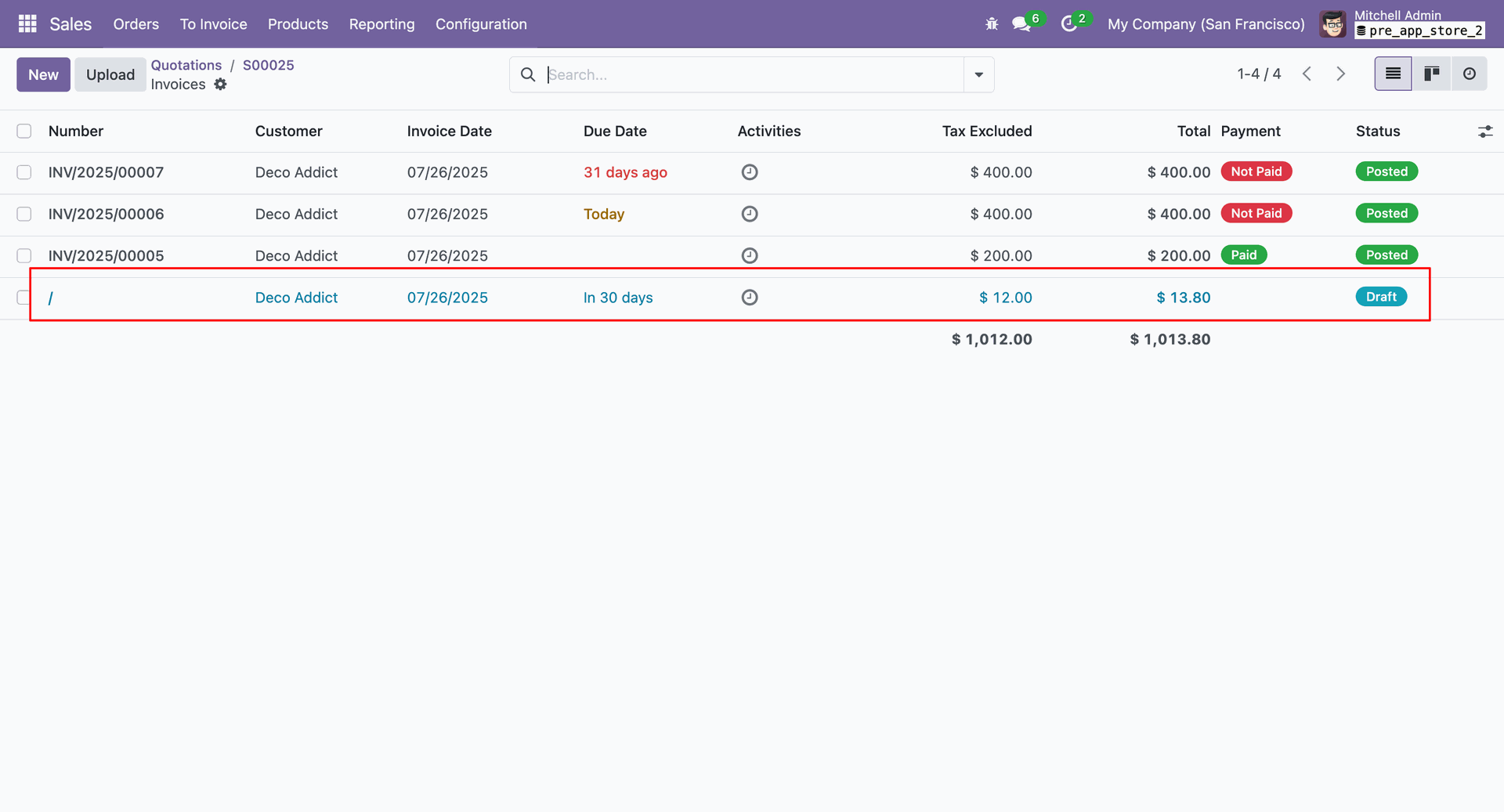
Task: Click activity clock for INV/2025/00007
Action: point(749,172)
